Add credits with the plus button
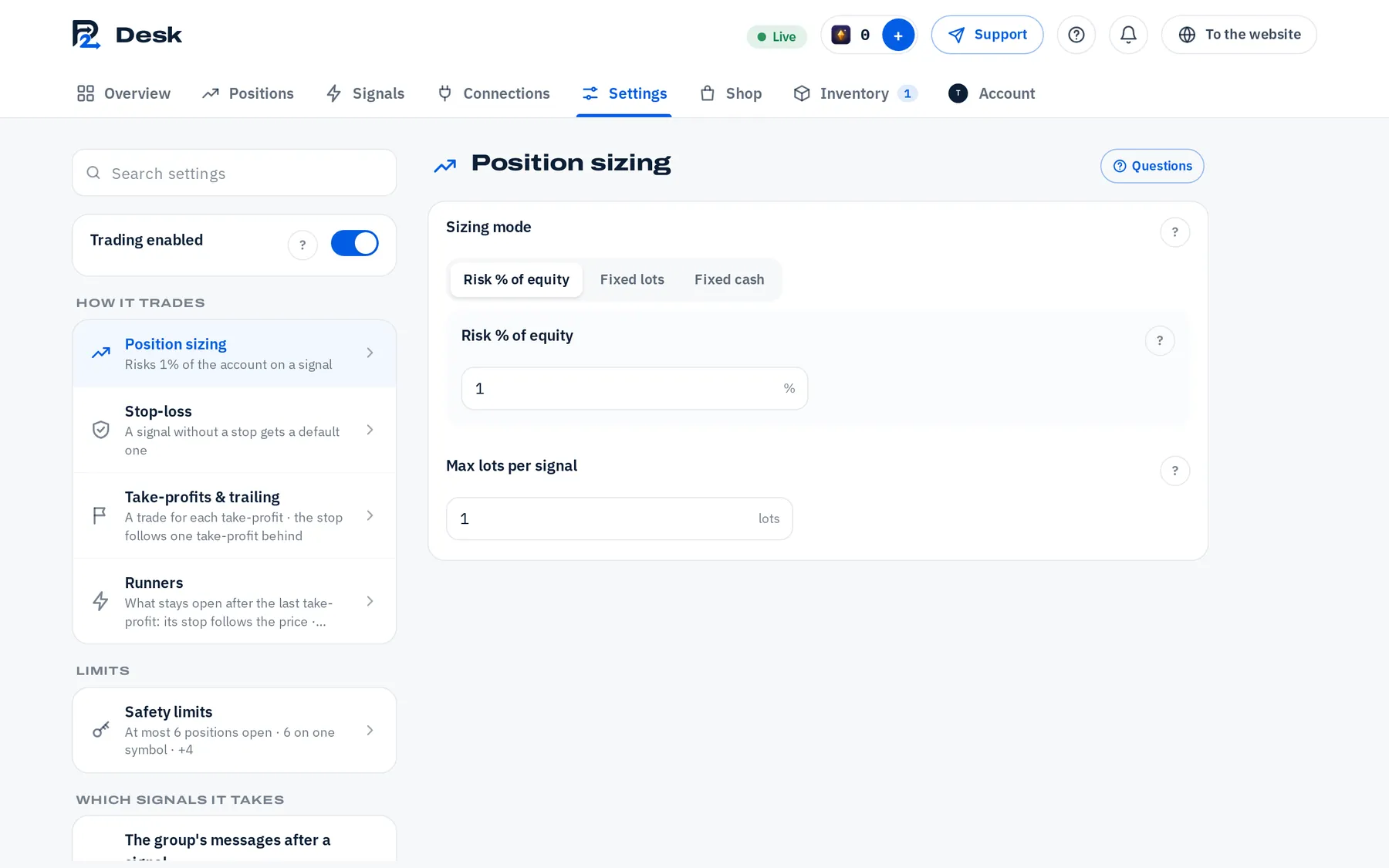 [898, 35]
